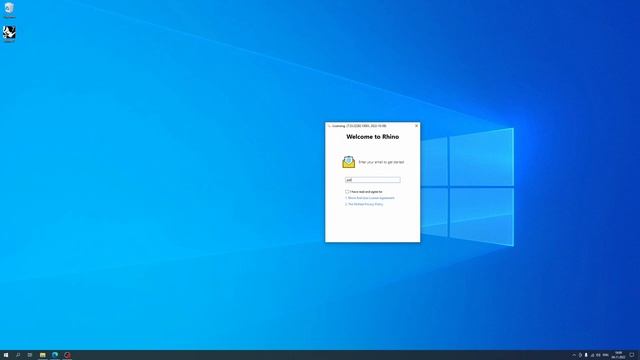Open the Recycle Bin desktop icon
This screenshot has height=360, width=640.
9,10
